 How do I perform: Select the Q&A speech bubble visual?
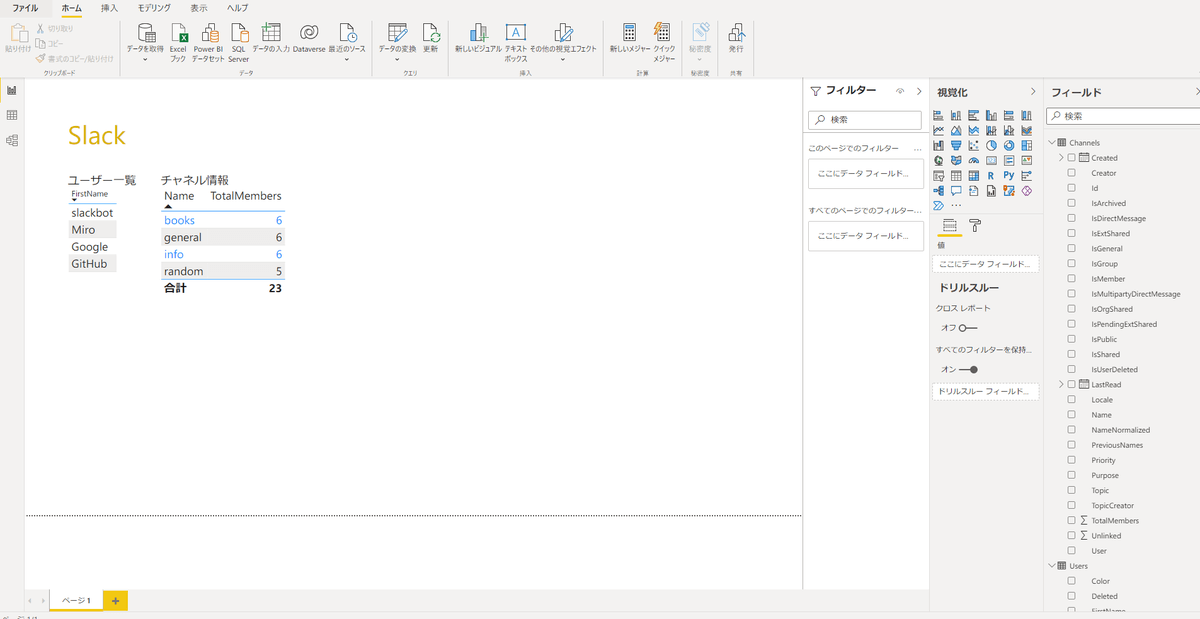point(956,190)
